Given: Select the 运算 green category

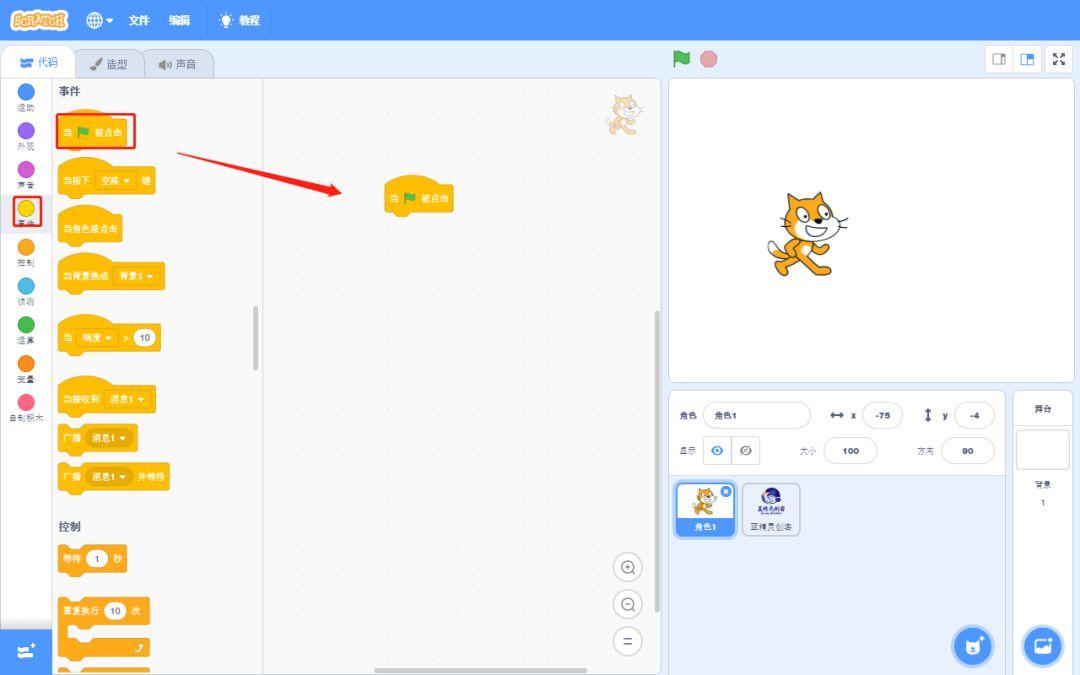Looking at the screenshot, I should pos(26,329).
